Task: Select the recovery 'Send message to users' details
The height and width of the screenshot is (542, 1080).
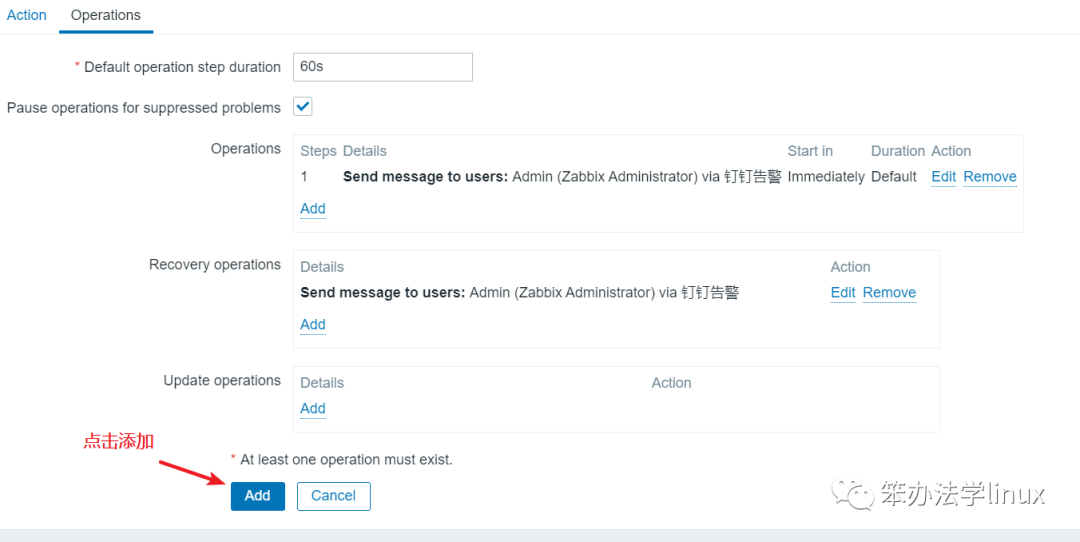Action: click(x=519, y=293)
